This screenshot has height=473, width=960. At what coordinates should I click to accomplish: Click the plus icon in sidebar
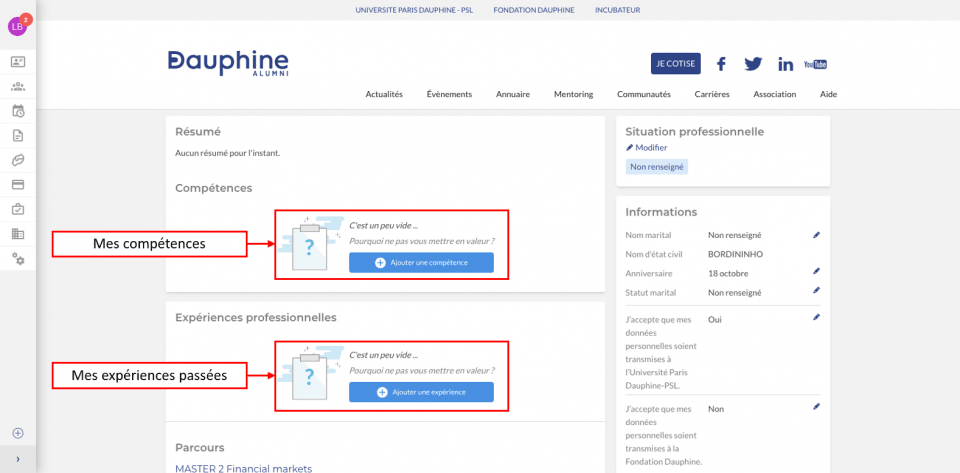tap(18, 433)
